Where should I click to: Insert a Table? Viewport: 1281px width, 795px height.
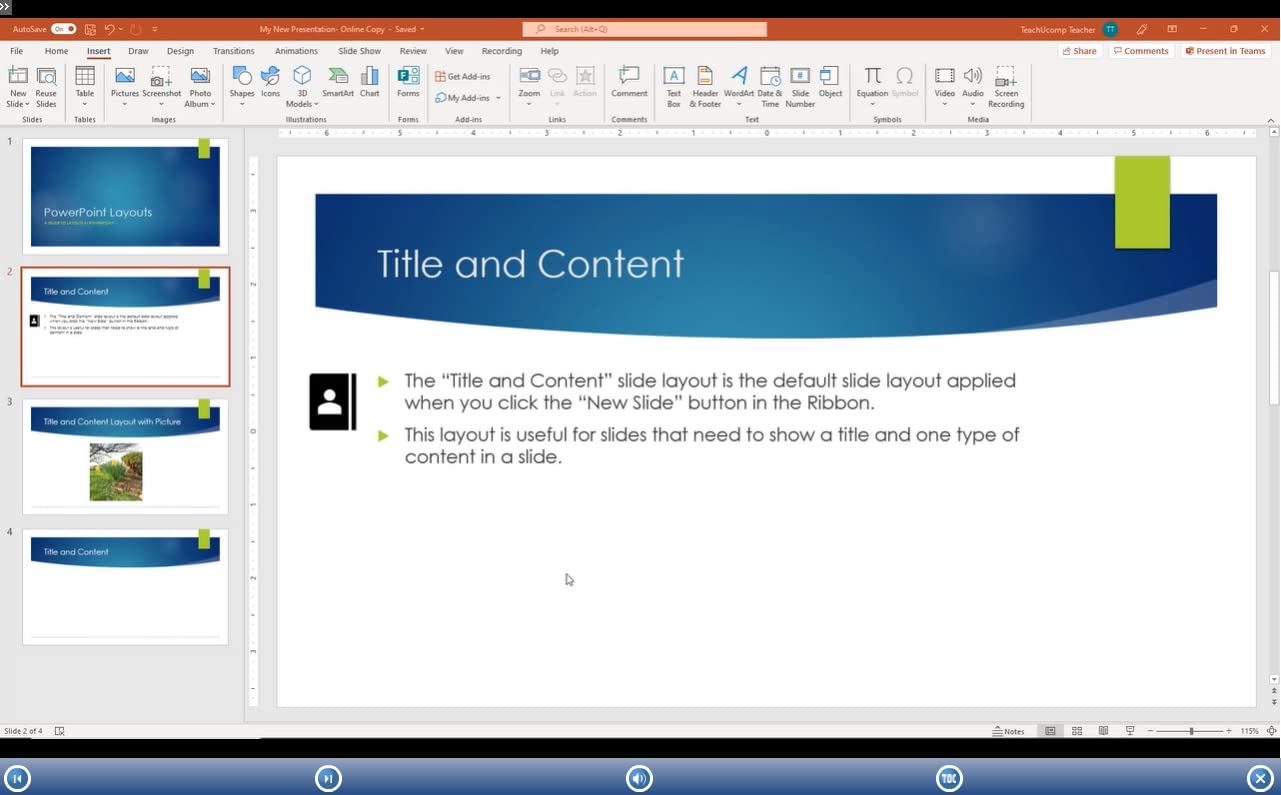click(84, 86)
